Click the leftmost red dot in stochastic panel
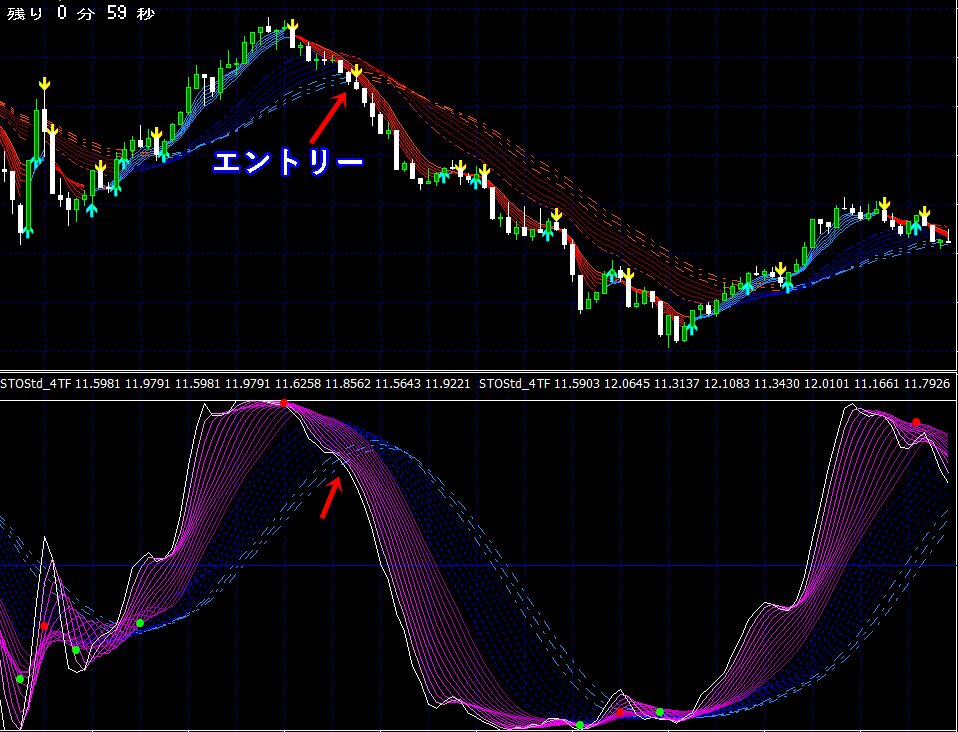Image resolution: width=958 pixels, height=732 pixels. click(44, 626)
